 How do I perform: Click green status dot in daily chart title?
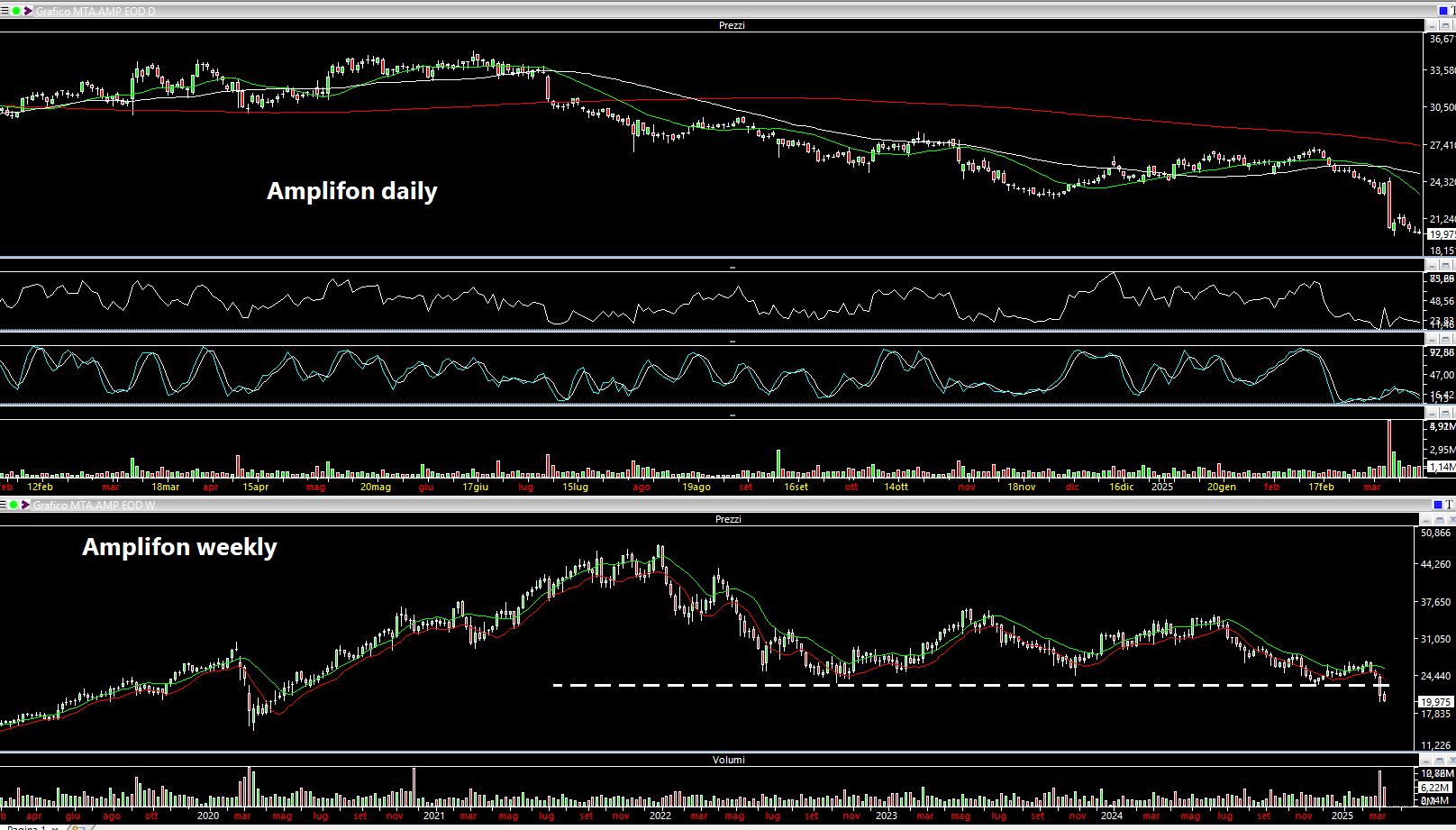(16, 11)
